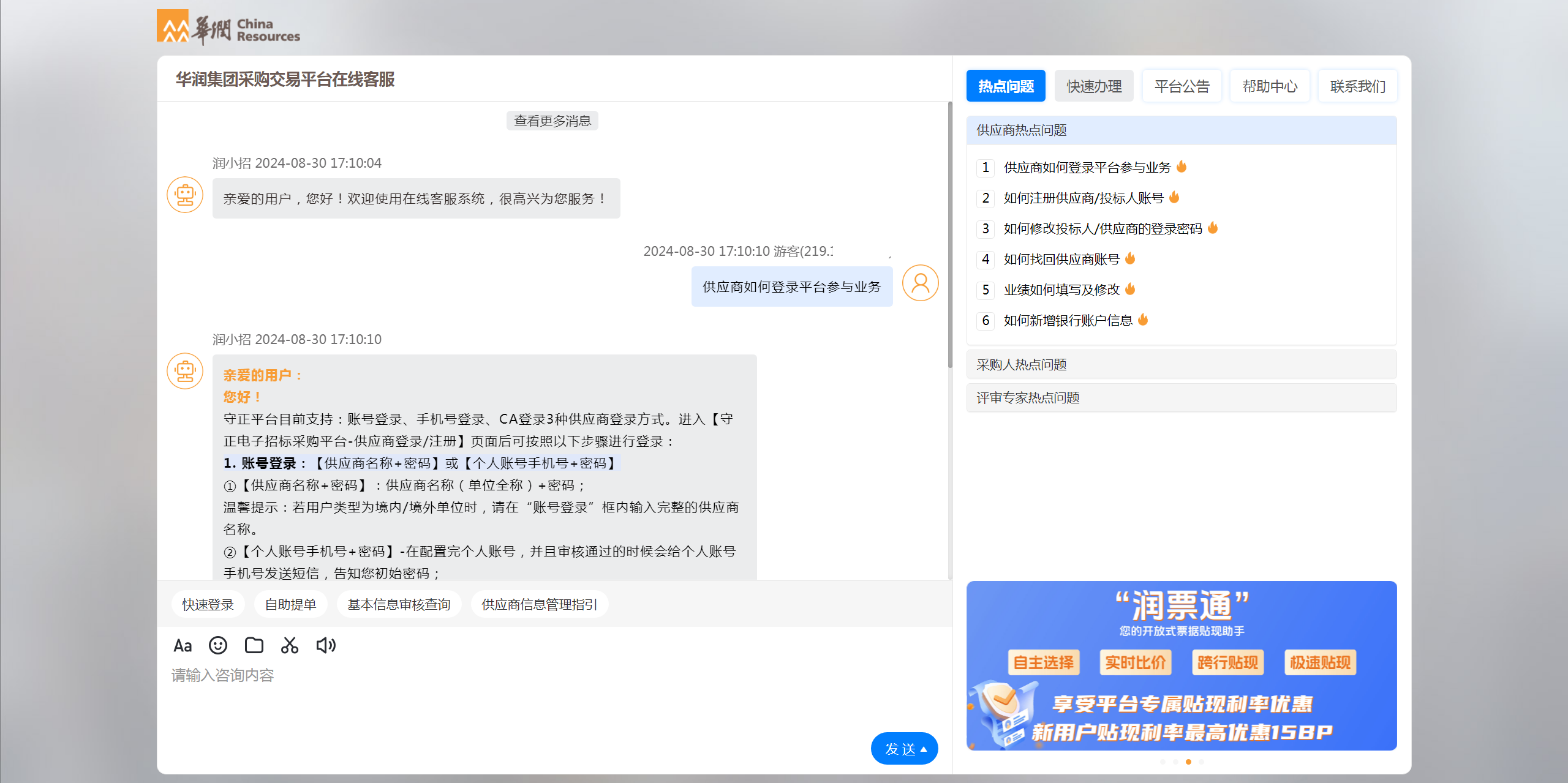Open the 帮助中心 tab
The width and height of the screenshot is (1568, 783).
point(1270,86)
